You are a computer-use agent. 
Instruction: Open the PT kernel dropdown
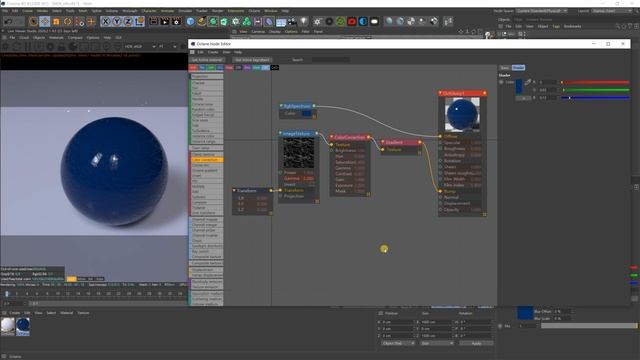coord(167,47)
